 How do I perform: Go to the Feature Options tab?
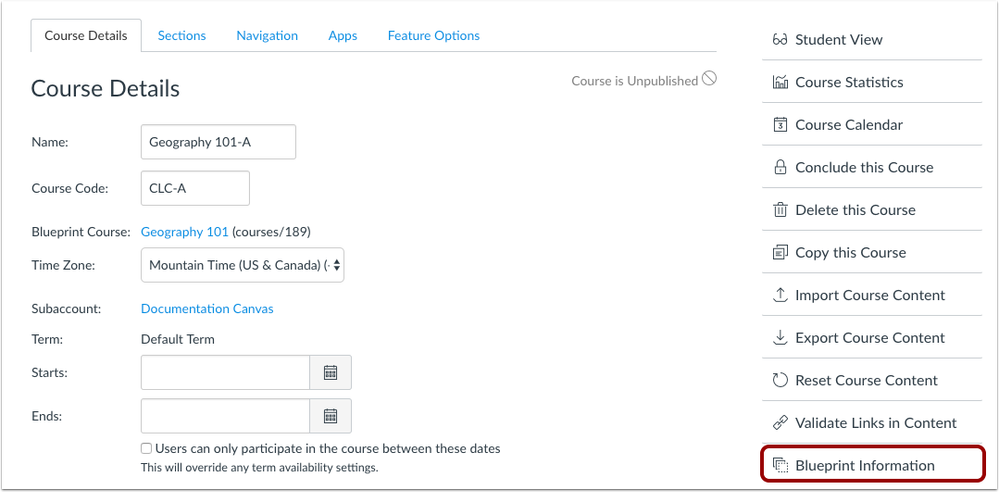[x=434, y=36]
